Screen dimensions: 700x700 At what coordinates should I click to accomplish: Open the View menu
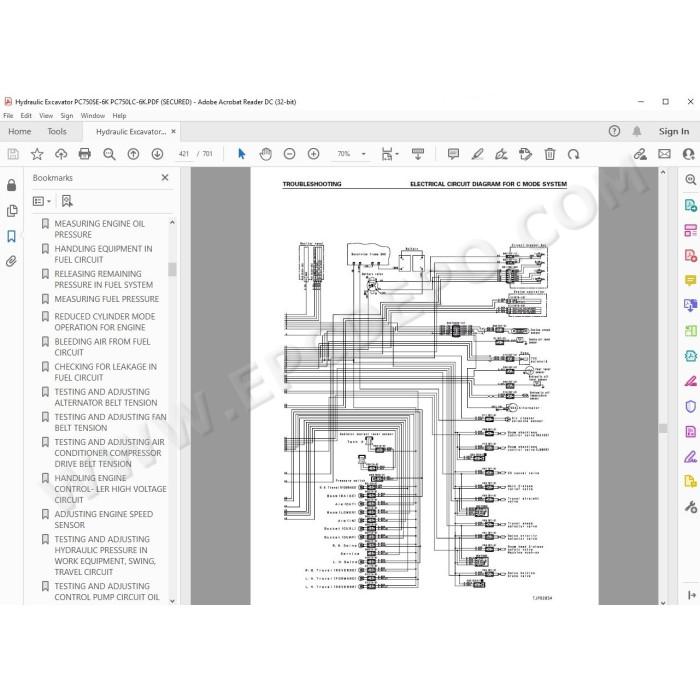(46, 116)
